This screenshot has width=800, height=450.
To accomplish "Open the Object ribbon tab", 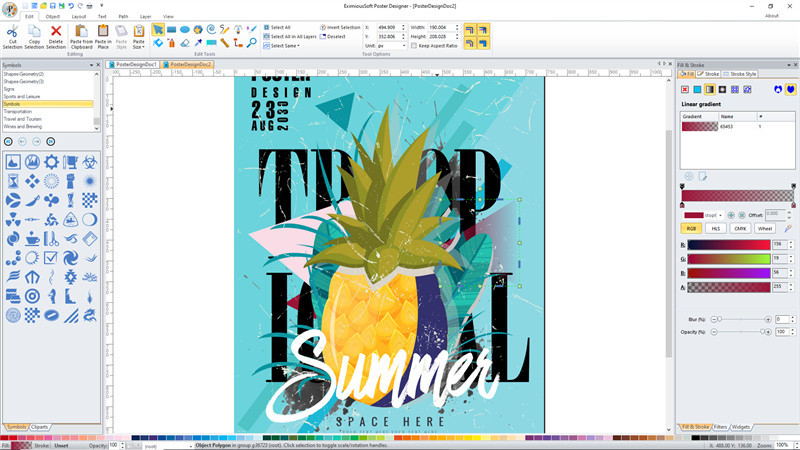I will pos(53,16).
